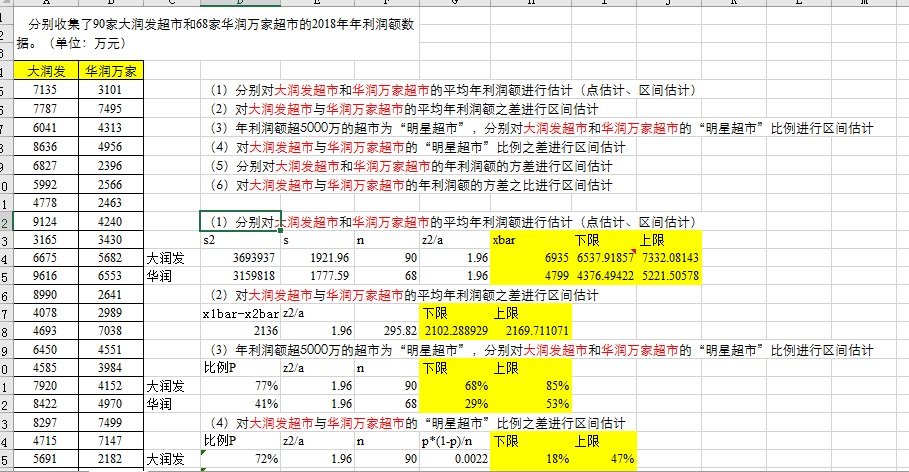Select the mean value 4799
This screenshot has width=909, height=472.
531,276
